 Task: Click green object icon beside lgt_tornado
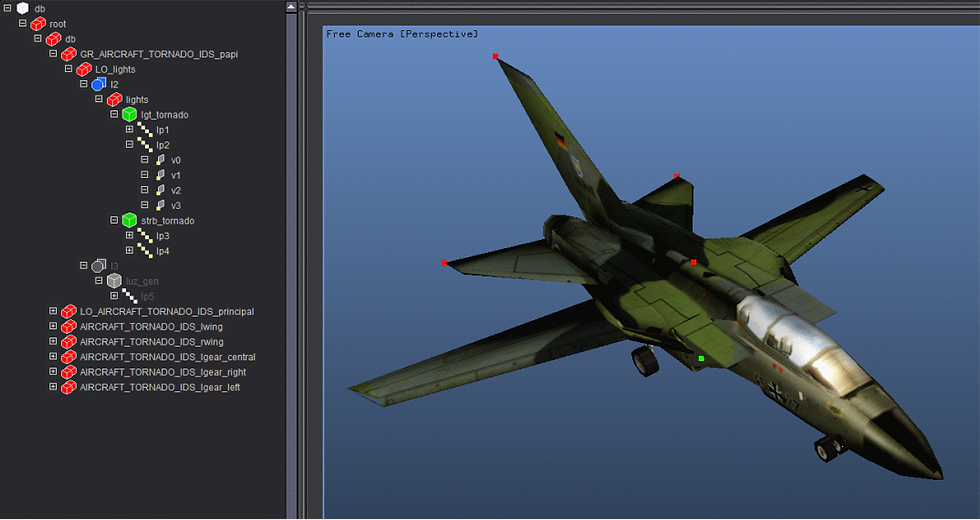point(129,114)
